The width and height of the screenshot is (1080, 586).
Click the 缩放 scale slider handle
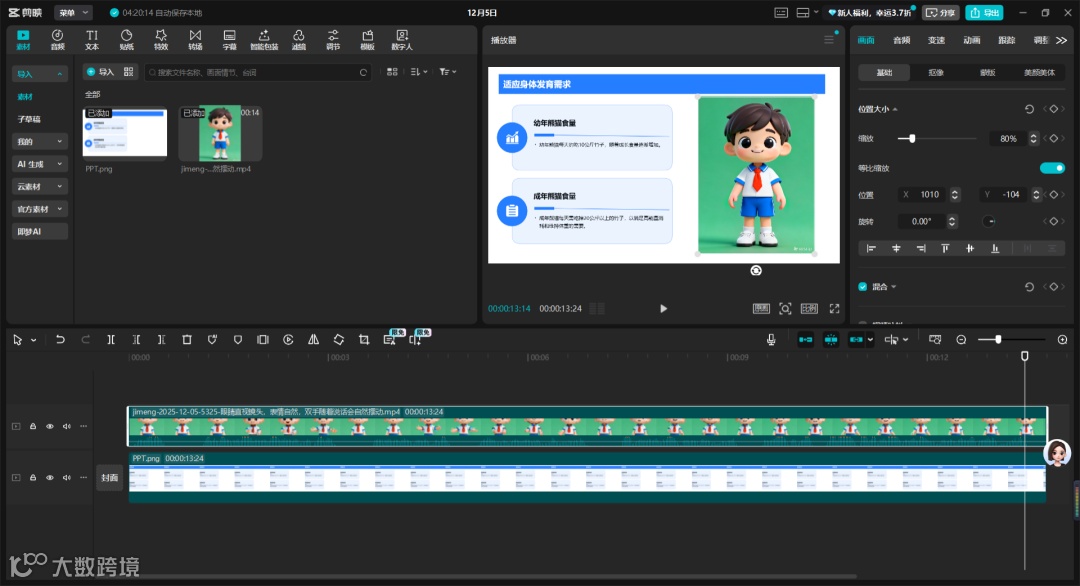point(912,138)
